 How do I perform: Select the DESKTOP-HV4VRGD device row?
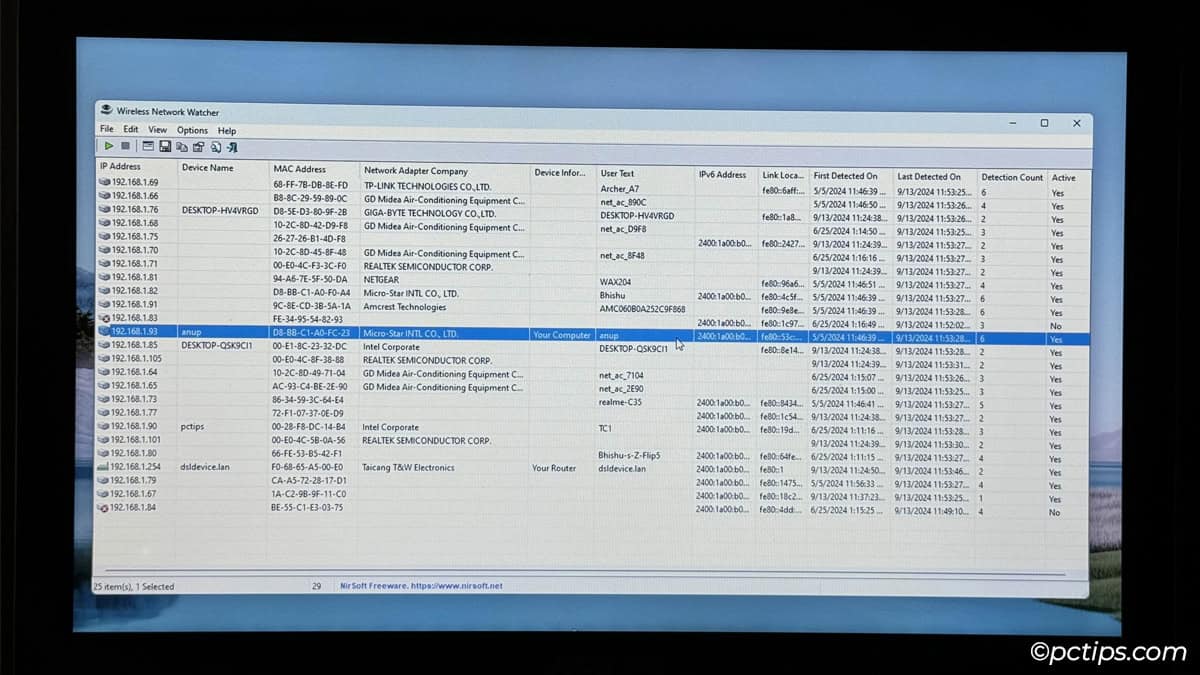pyautogui.click(x=219, y=211)
